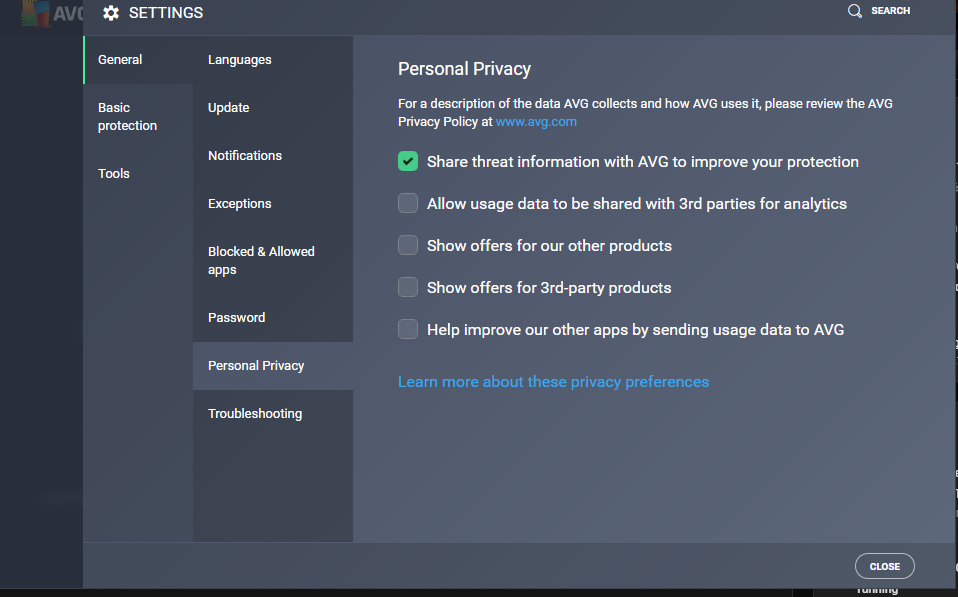Select the Exceptions section
Viewport: 958px width, 597px height.
click(240, 204)
